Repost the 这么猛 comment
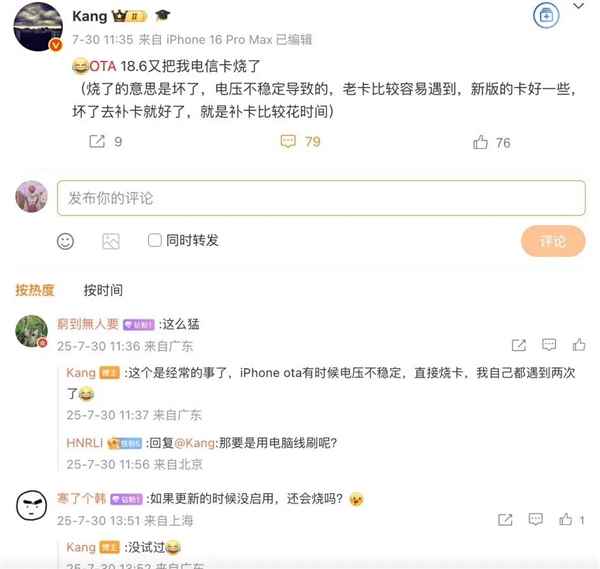 click(519, 345)
